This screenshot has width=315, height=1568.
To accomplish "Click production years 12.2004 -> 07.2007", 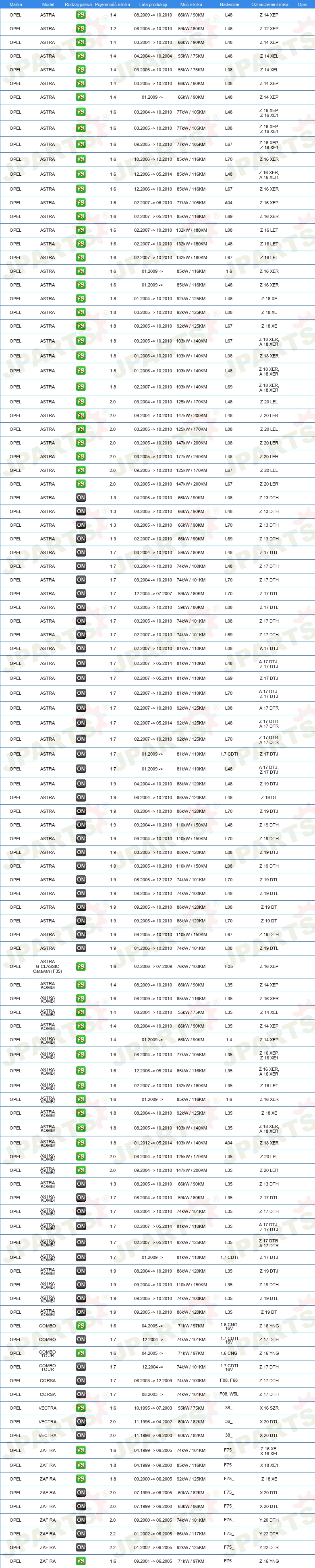I will pos(153,594).
